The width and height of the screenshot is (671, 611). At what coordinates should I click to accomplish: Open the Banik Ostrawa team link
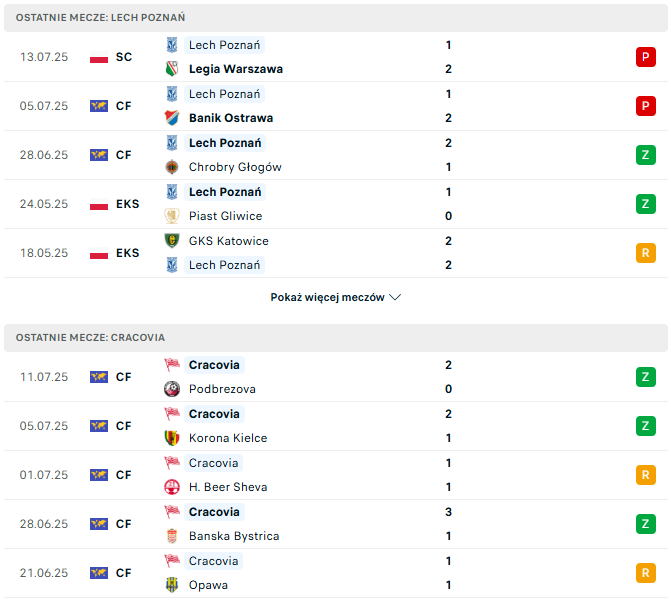coord(231,118)
